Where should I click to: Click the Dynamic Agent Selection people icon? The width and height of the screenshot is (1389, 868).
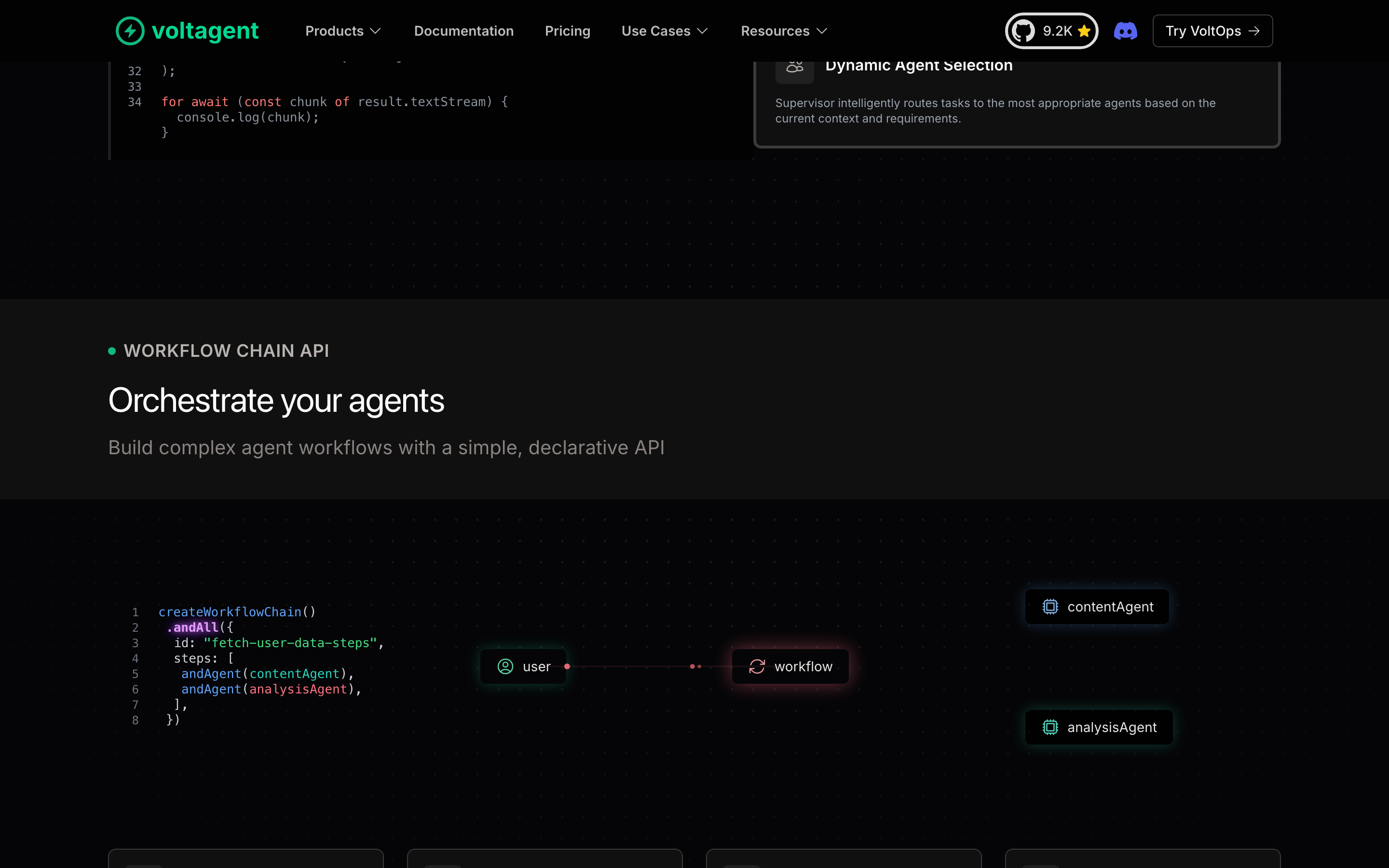click(794, 68)
